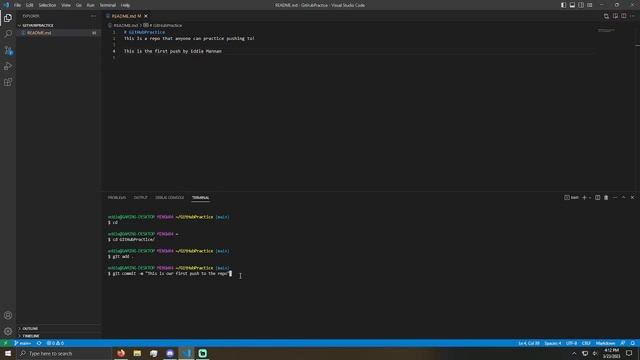Screen dimensions: 640x360
Task: Toggle the primary side bar layout
Action: (x=563, y=5)
